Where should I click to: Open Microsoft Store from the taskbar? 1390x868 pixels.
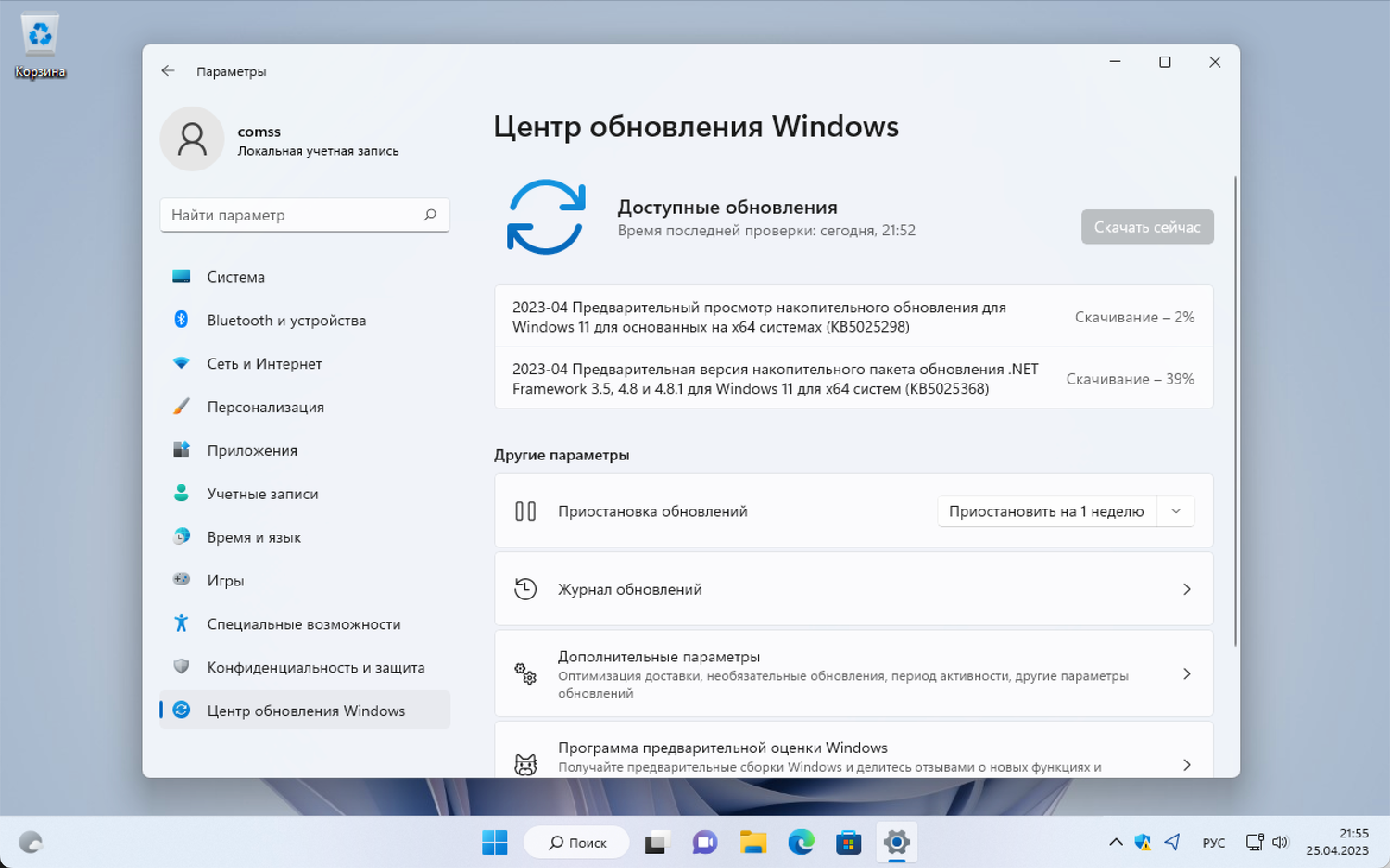[x=849, y=842]
